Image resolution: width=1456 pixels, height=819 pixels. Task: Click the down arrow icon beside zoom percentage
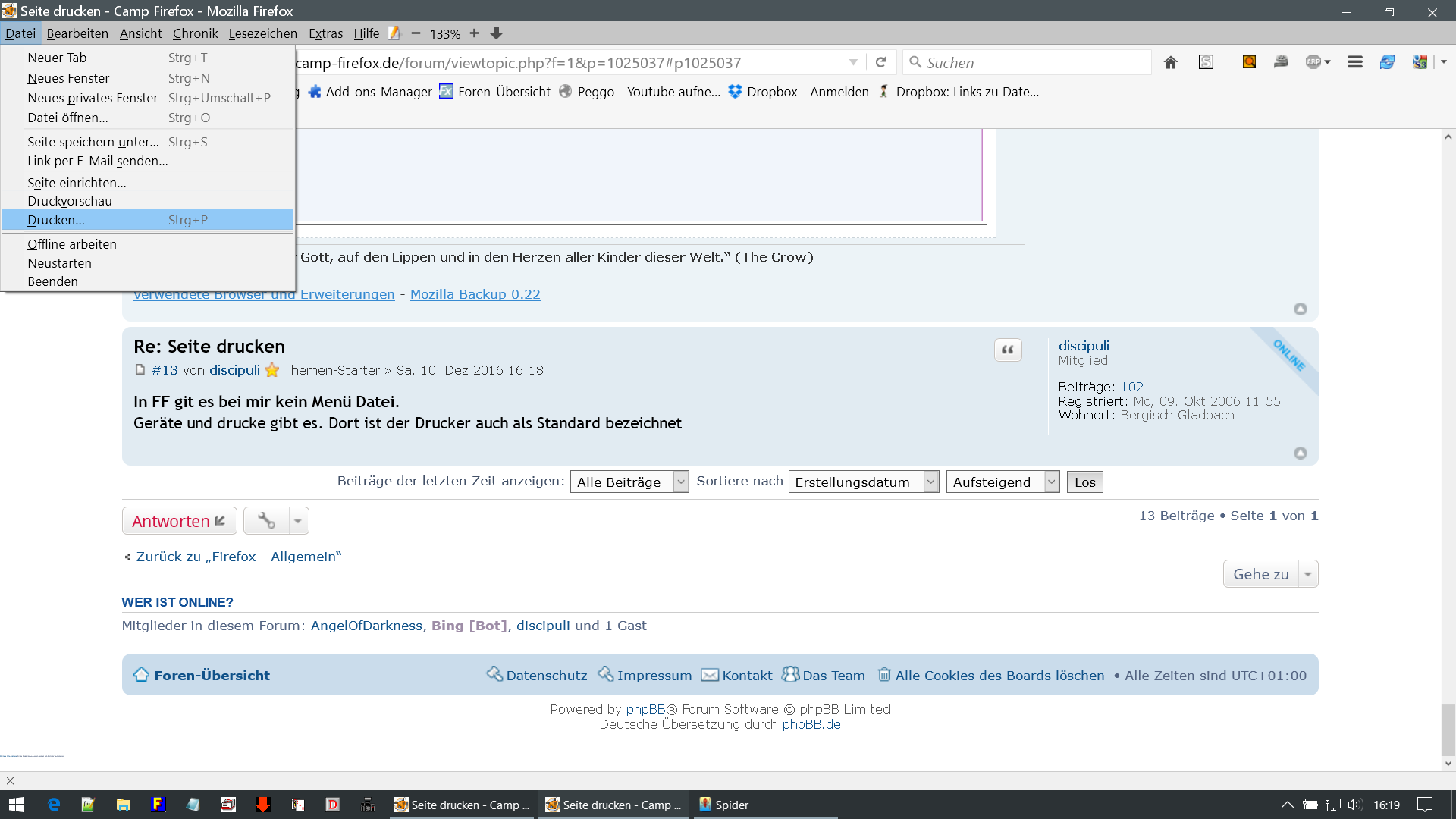click(x=497, y=33)
